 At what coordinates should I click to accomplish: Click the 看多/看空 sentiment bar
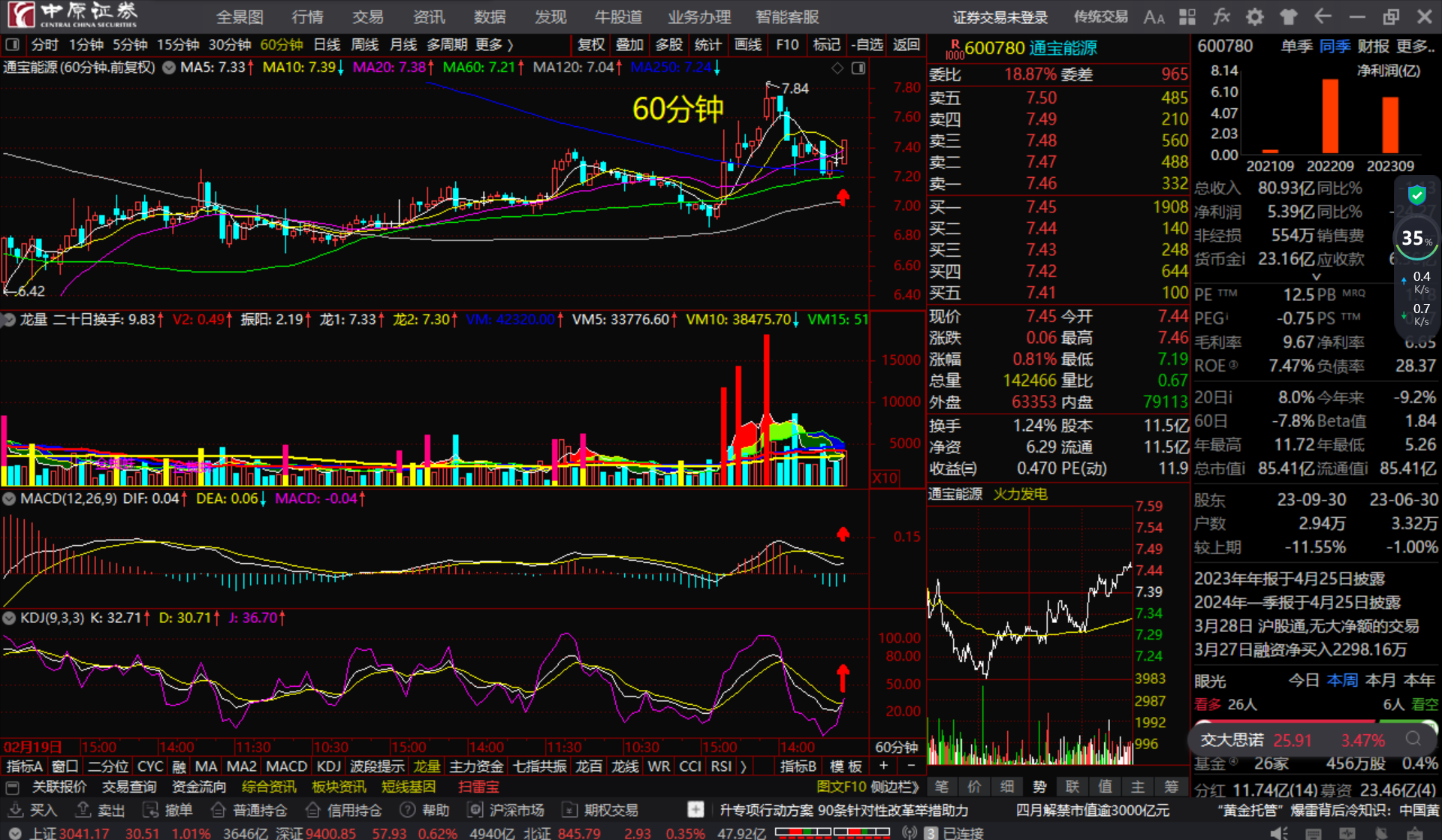click(1315, 721)
